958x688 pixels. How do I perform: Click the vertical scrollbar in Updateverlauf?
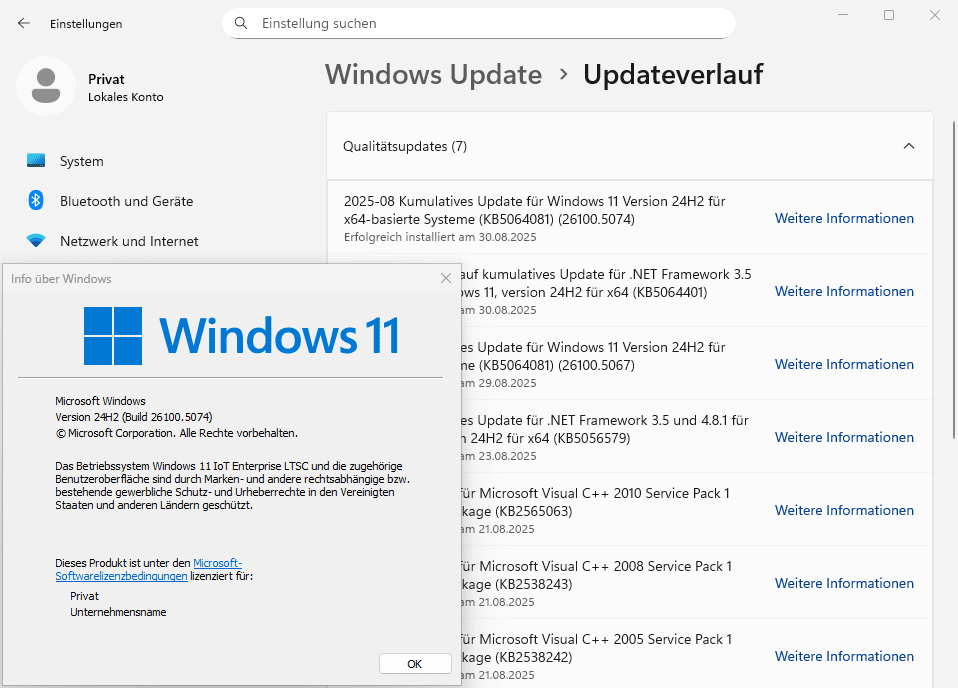954,280
